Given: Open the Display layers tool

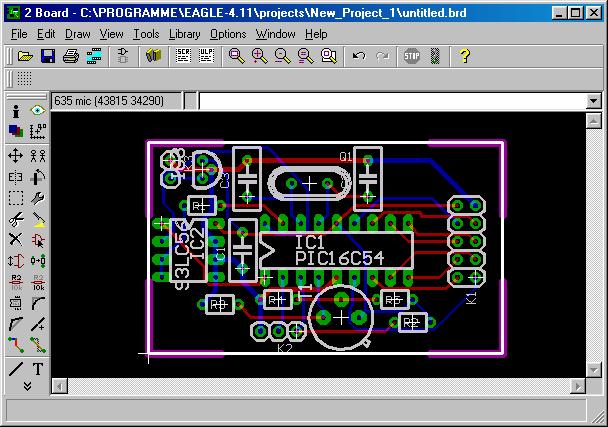Looking at the screenshot, I should (16, 131).
